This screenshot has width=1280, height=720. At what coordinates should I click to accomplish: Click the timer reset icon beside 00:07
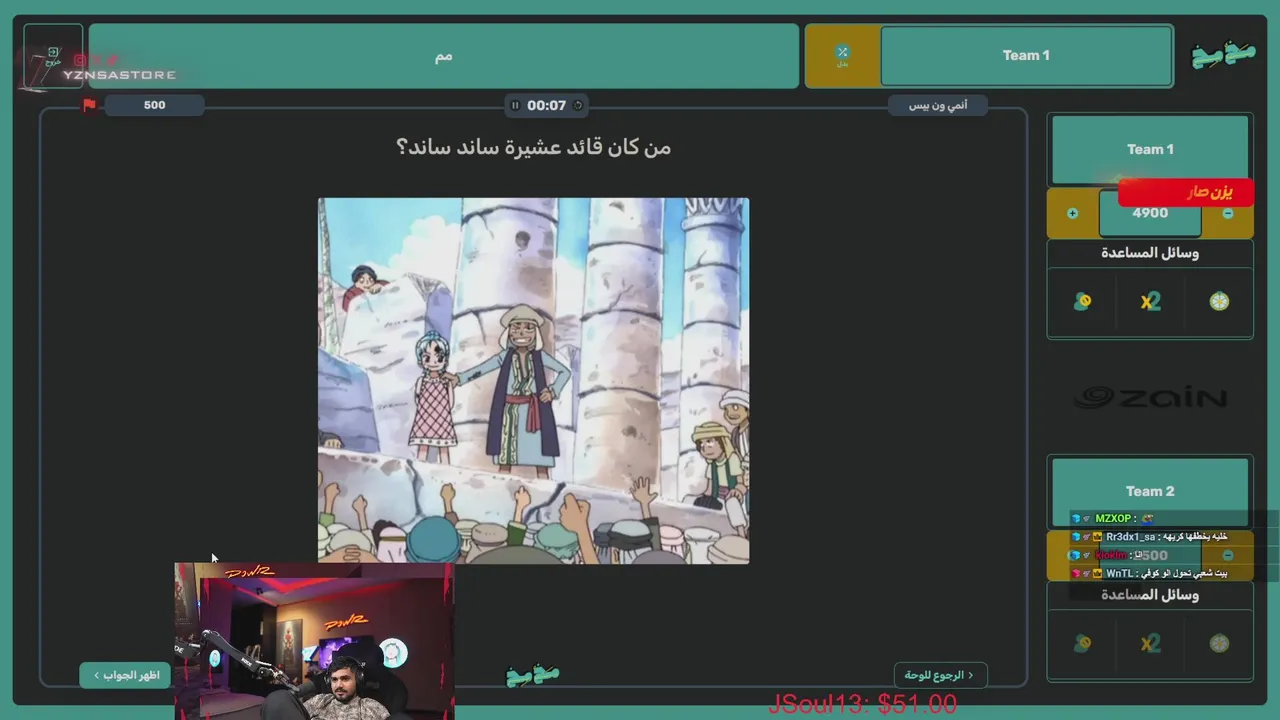tap(578, 105)
